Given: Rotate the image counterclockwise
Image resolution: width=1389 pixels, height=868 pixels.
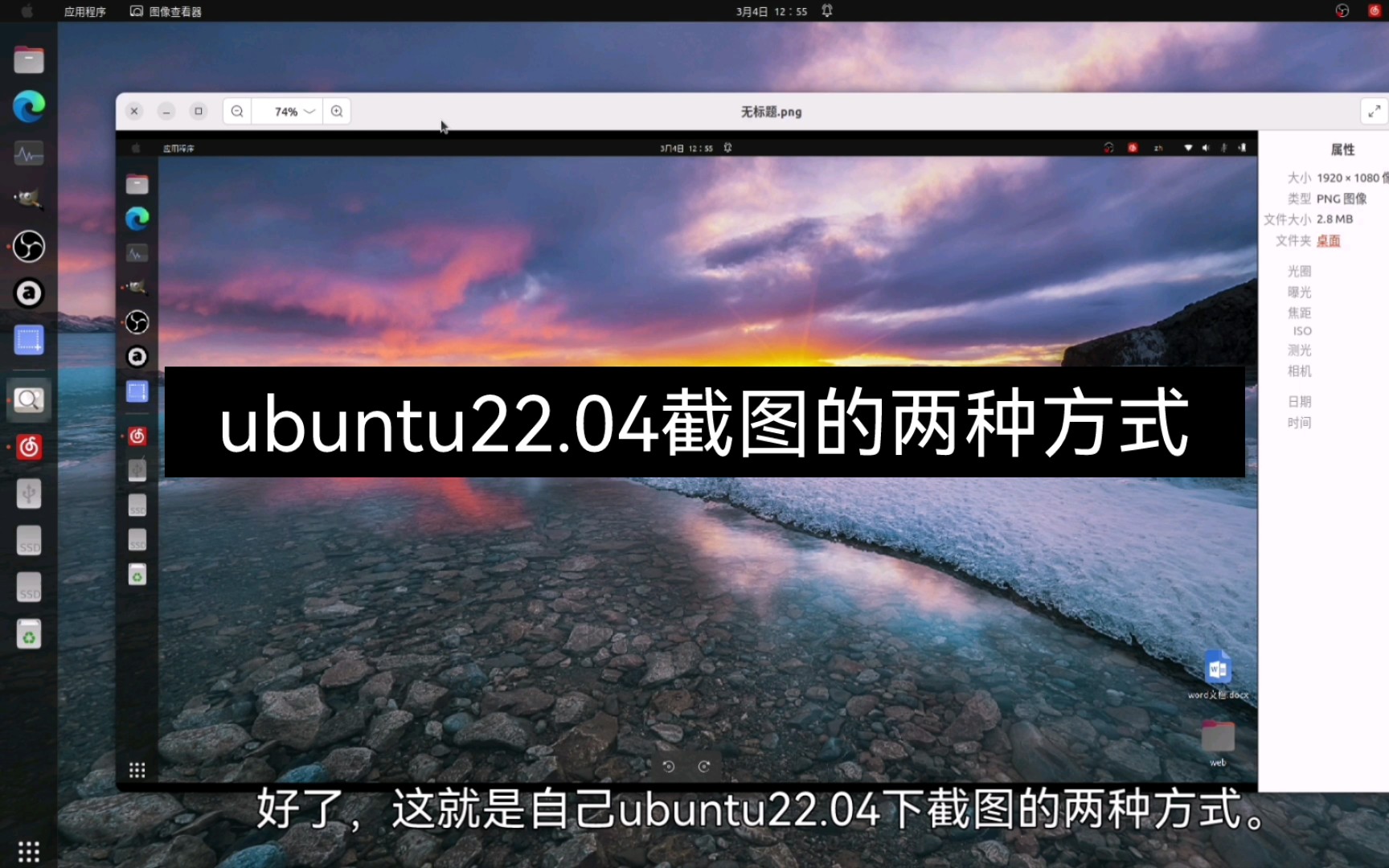Looking at the screenshot, I should (668, 766).
